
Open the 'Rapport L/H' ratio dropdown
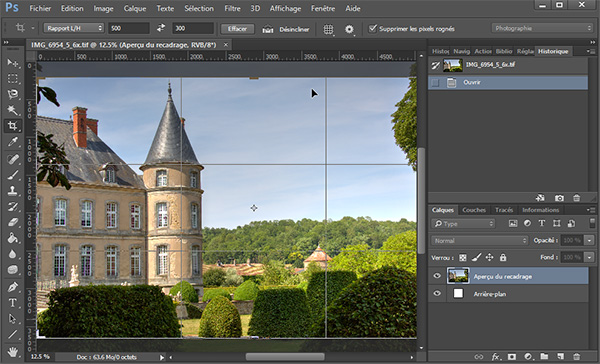[x=74, y=28]
